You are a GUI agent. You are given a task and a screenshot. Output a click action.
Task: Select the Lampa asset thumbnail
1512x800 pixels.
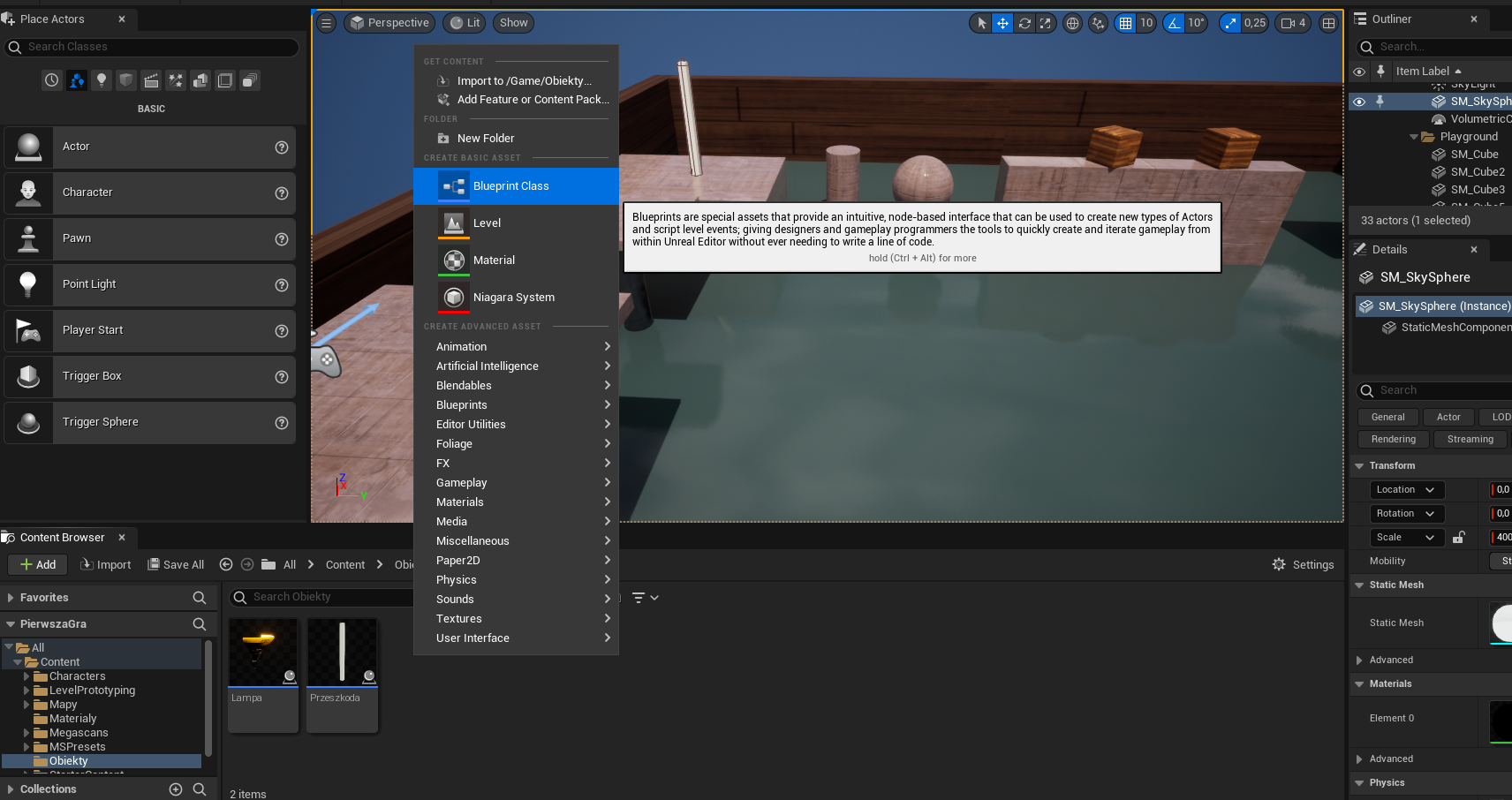tap(263, 653)
